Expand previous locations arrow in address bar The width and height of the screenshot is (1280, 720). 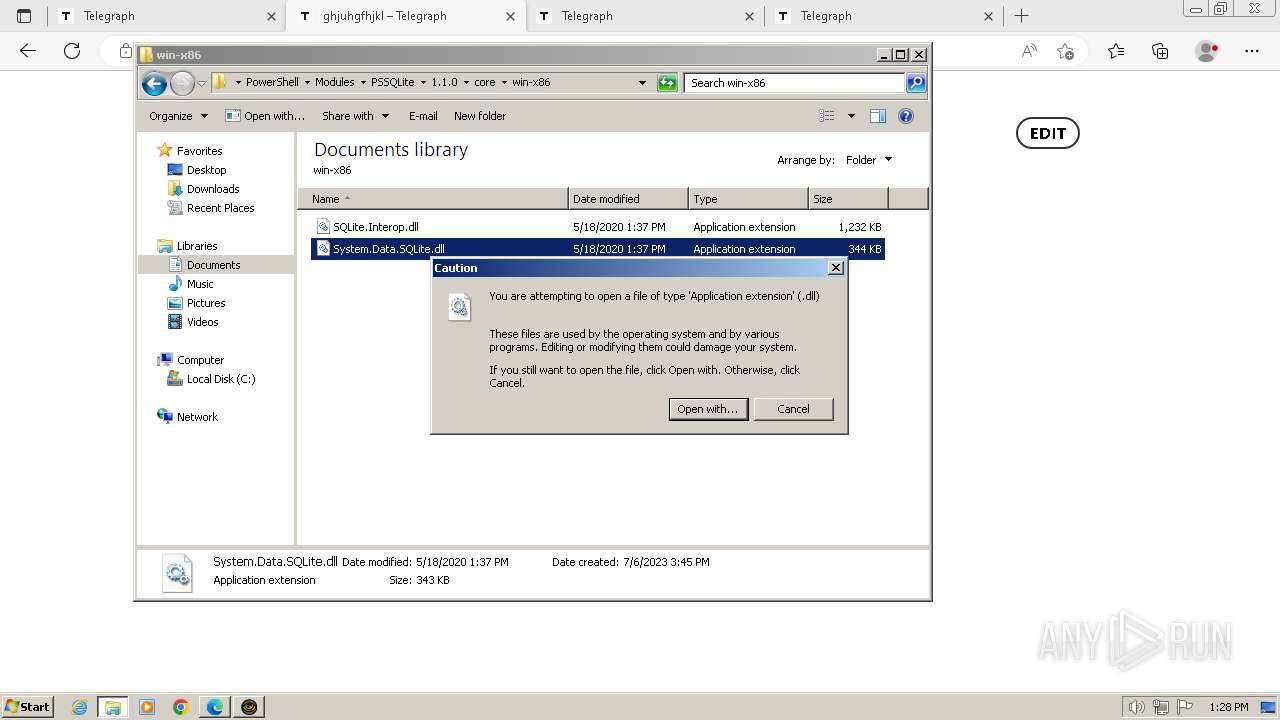click(x=642, y=83)
